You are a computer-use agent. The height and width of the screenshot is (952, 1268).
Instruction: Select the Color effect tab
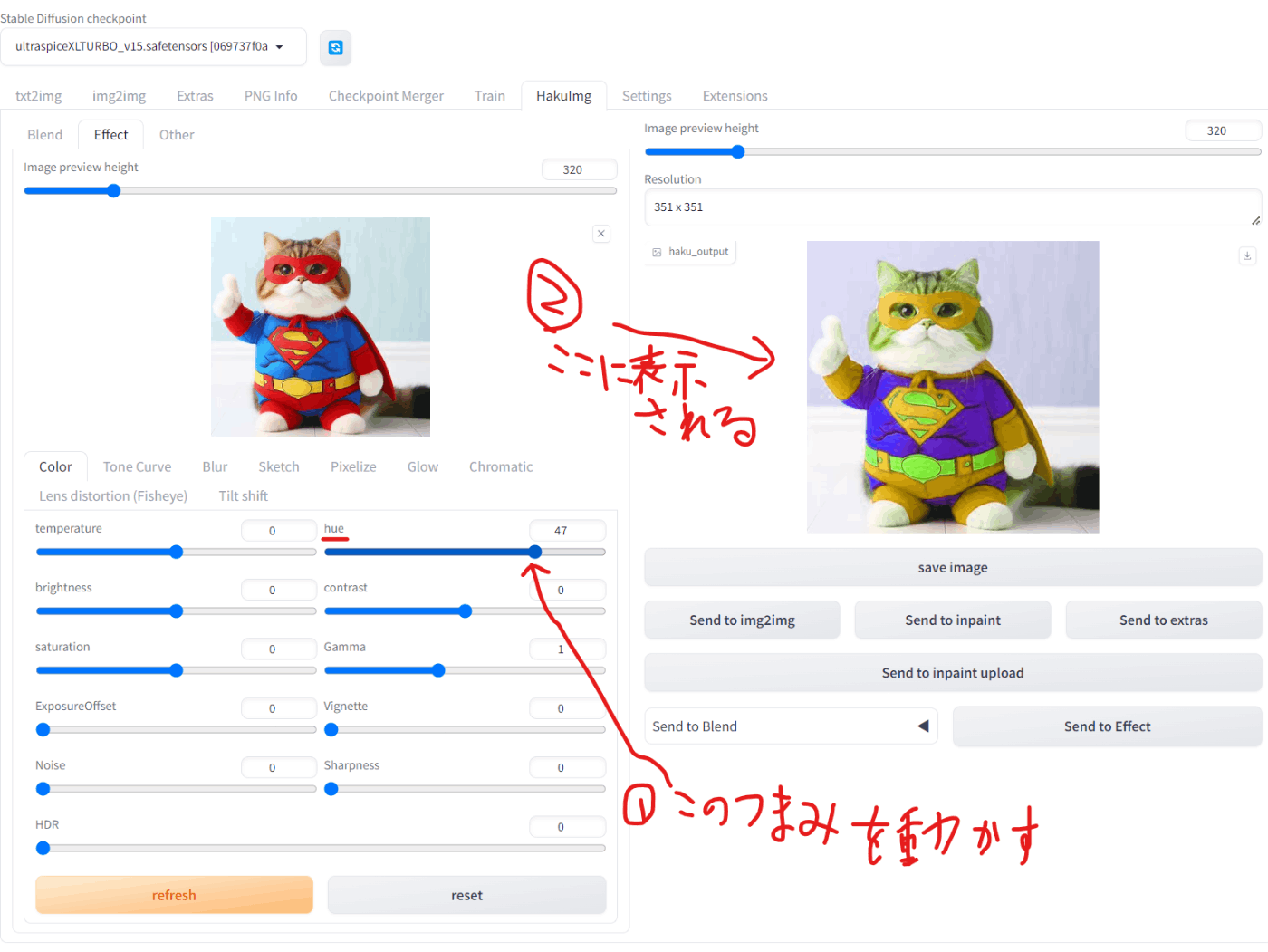55,467
